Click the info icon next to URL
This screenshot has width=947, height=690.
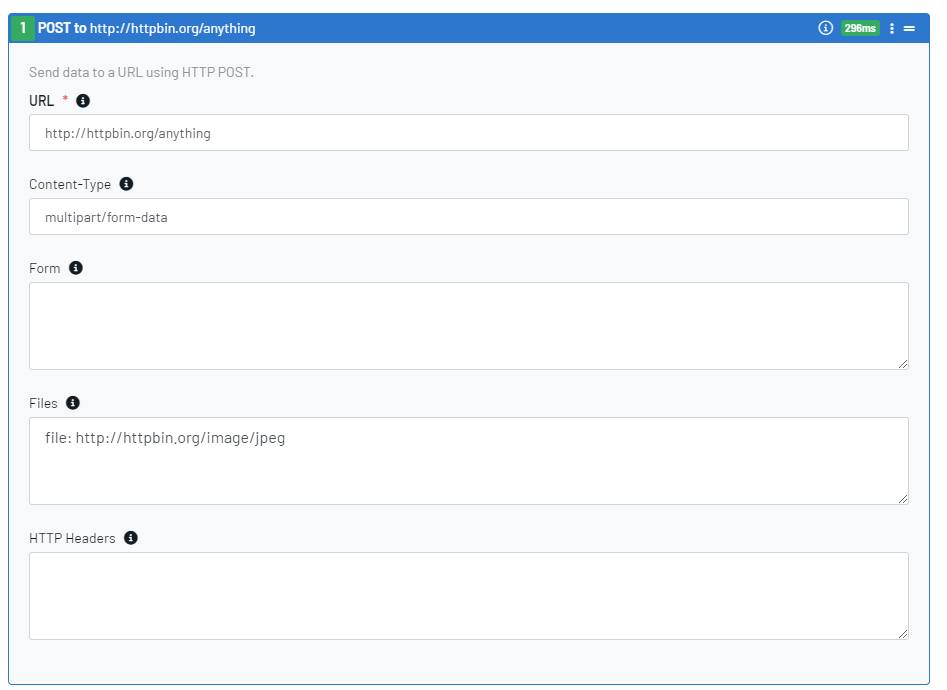click(x=83, y=101)
